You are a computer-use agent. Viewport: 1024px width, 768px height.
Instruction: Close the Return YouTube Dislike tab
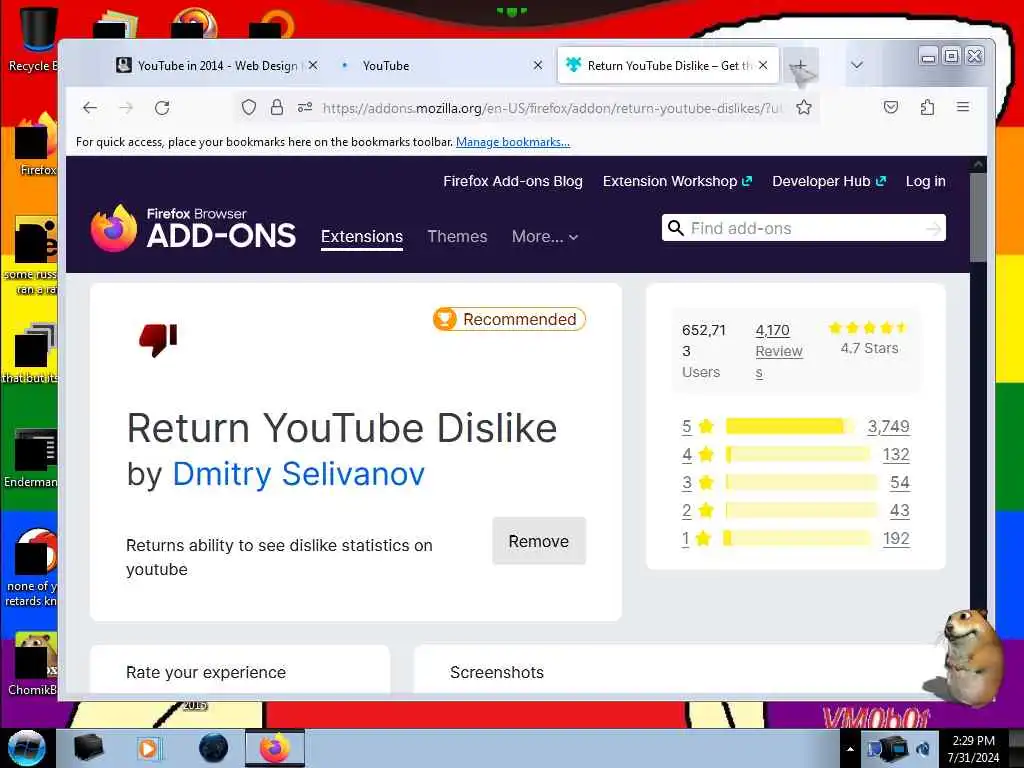(x=763, y=65)
